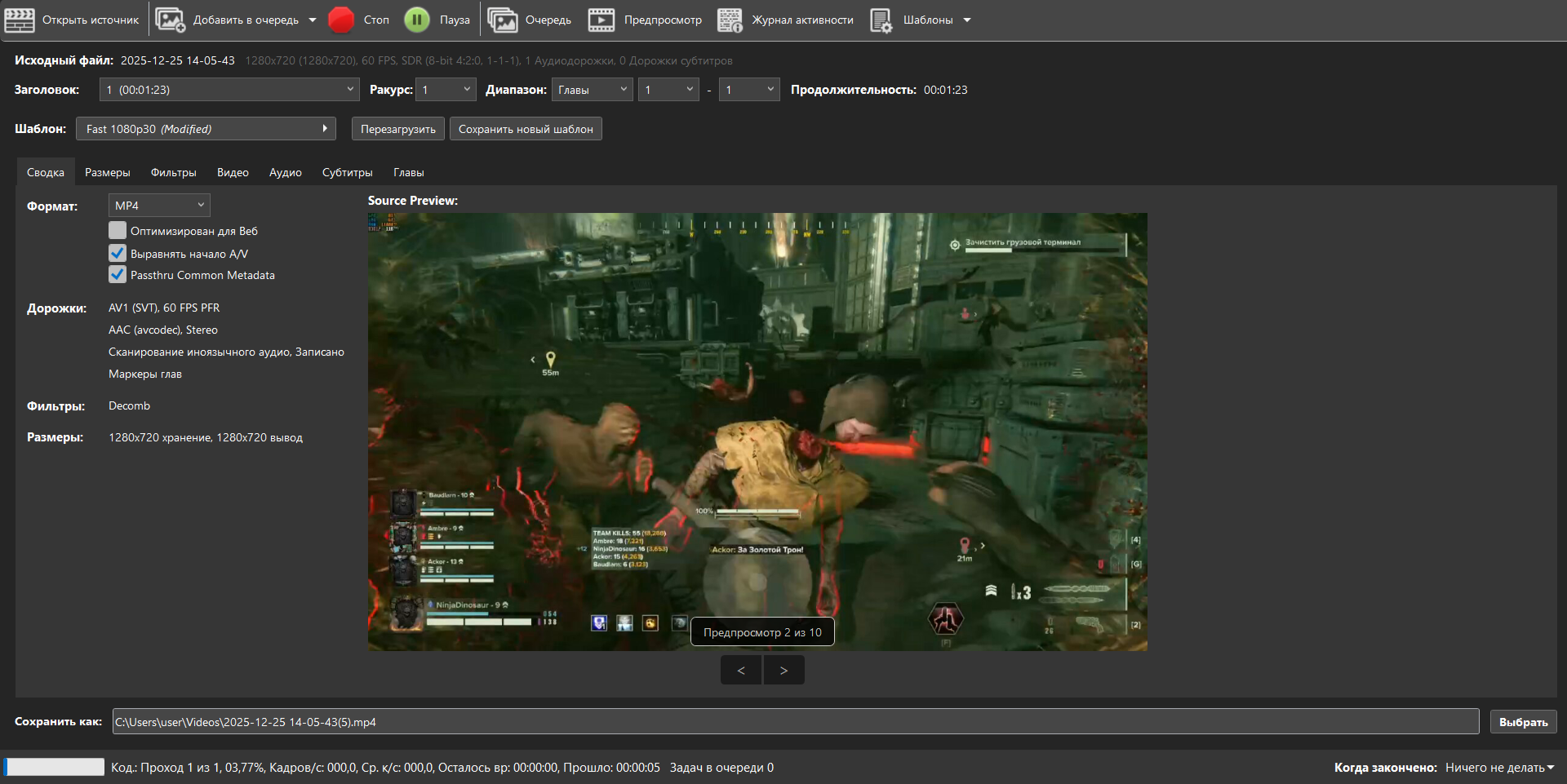Open the Preview window via its icon
This screenshot has height=784, width=1567.
tap(601, 20)
